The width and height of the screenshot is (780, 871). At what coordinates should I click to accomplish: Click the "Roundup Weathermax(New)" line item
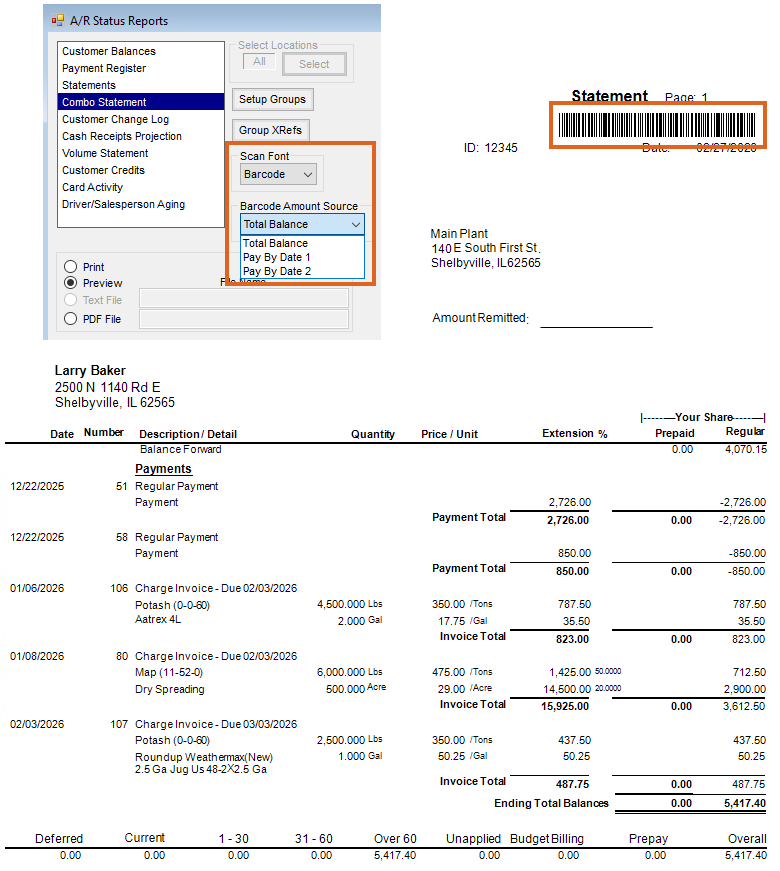pyautogui.click(x=204, y=757)
